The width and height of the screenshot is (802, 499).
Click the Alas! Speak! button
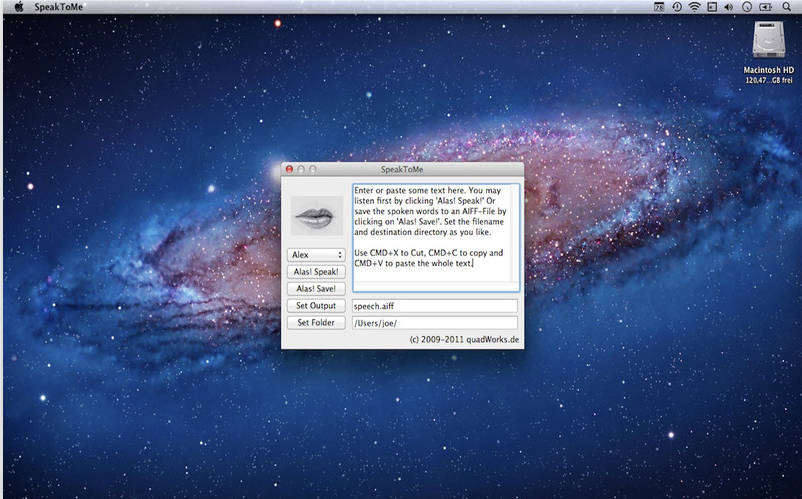click(316, 271)
